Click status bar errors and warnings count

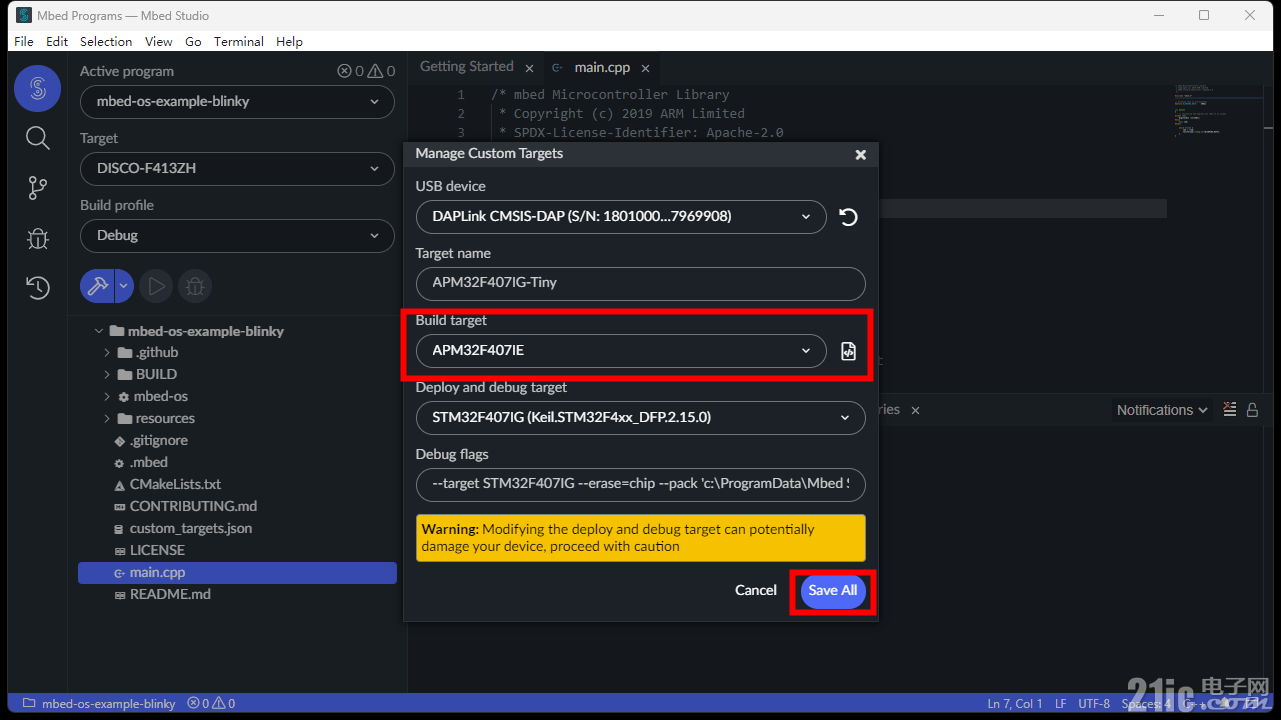click(x=211, y=703)
